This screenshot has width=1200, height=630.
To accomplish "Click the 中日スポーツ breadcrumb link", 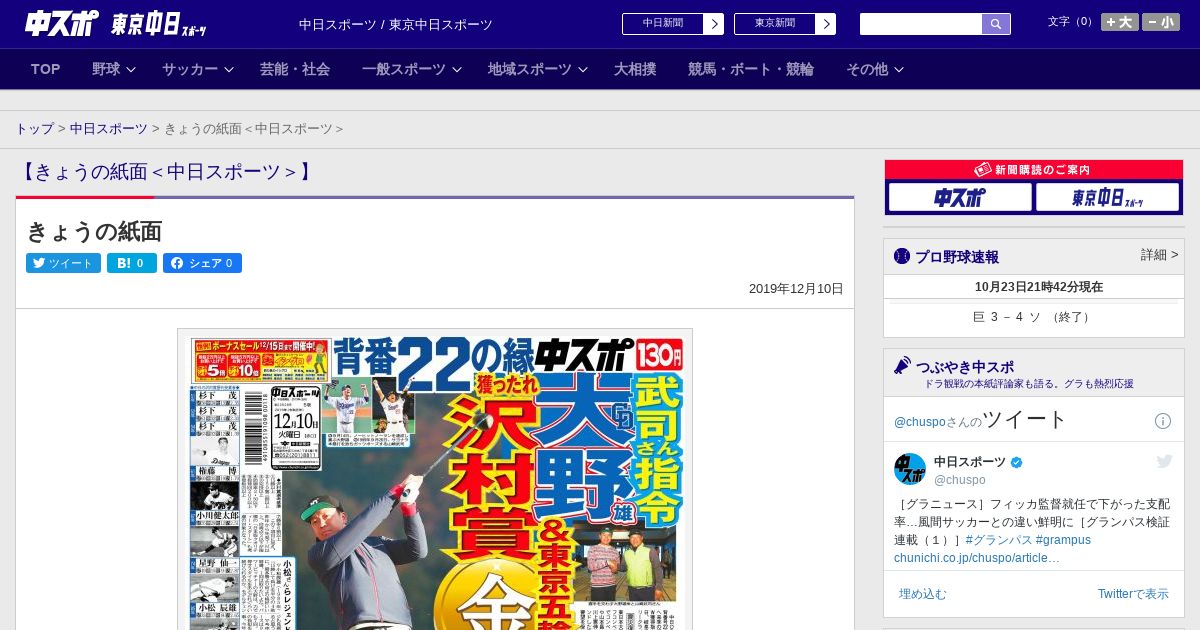I will [109, 129].
